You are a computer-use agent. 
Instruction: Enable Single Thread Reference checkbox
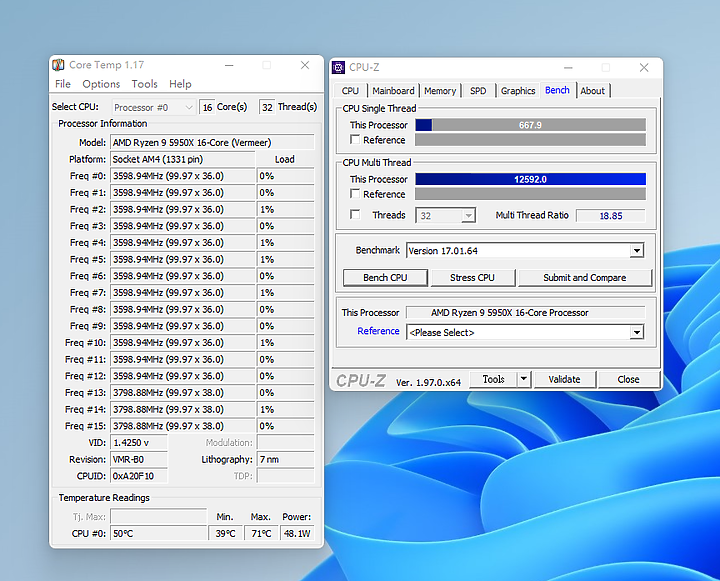[355, 139]
